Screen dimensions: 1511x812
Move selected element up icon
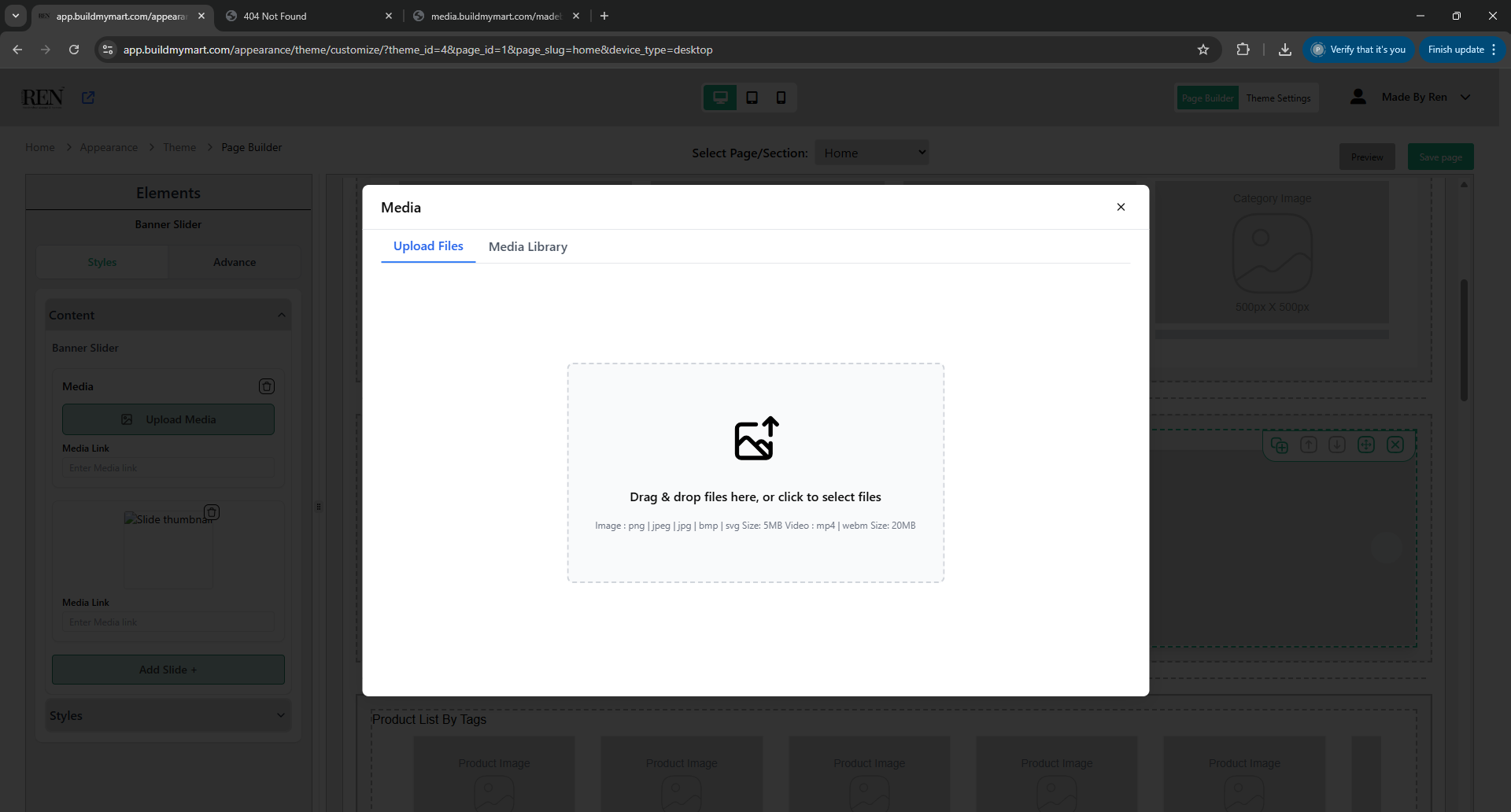point(1309,445)
